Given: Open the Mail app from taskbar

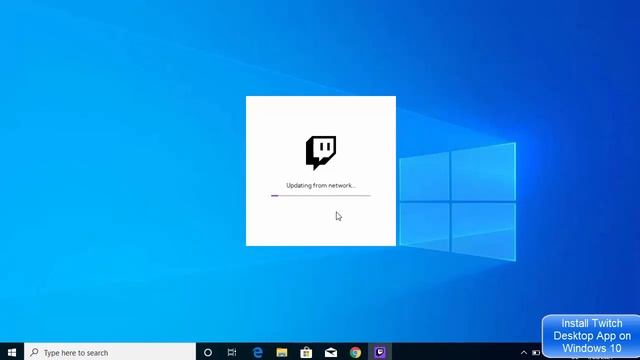Looking at the screenshot, I should pos(331,352).
